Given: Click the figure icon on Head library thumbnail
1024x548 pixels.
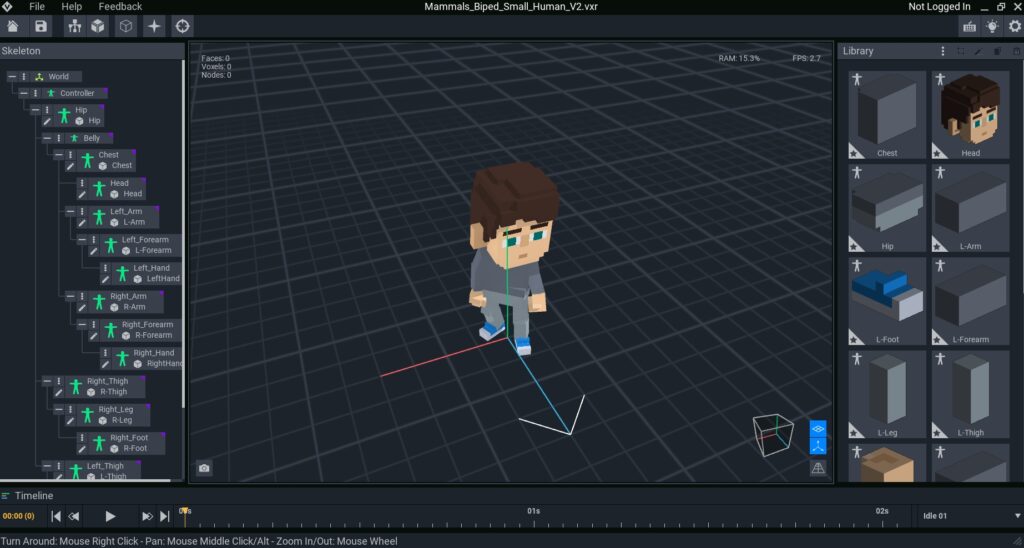Looking at the screenshot, I should (940, 79).
